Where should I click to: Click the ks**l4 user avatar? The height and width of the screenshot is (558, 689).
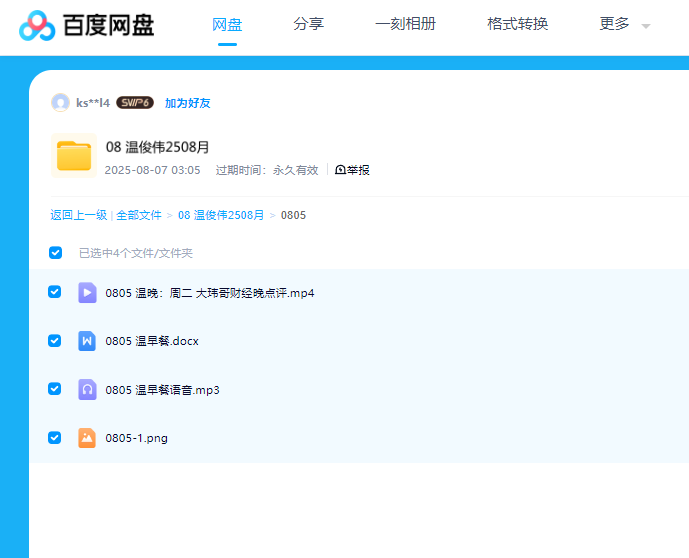(60, 103)
